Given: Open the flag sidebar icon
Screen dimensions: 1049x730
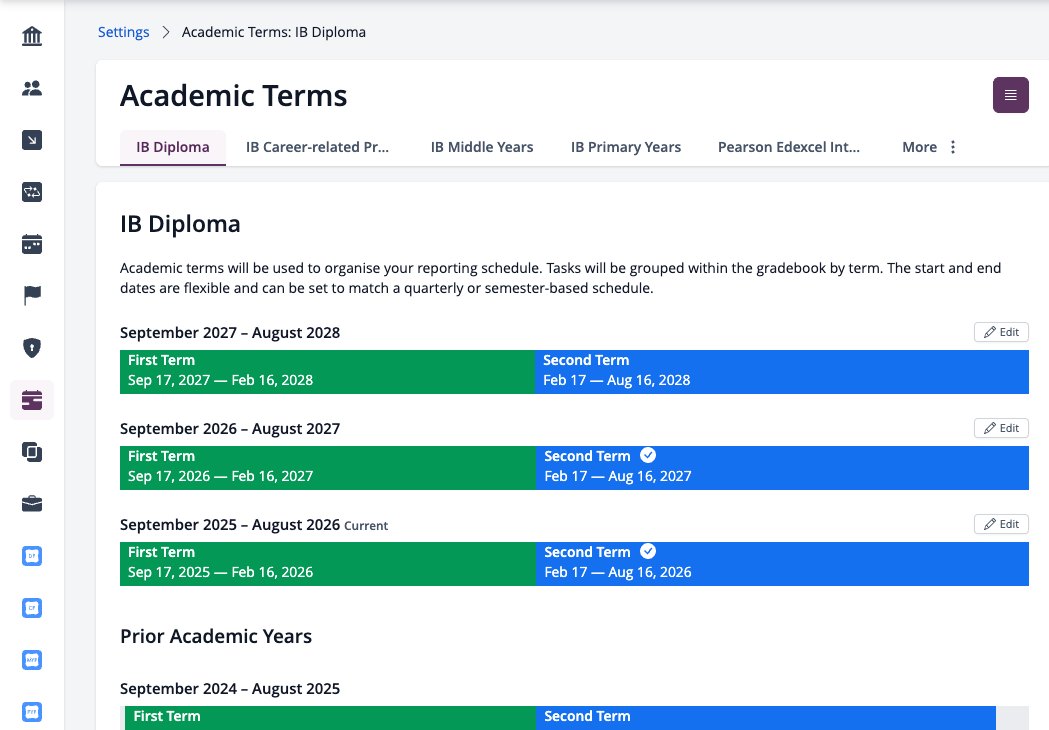Looking at the screenshot, I should click(x=31, y=295).
